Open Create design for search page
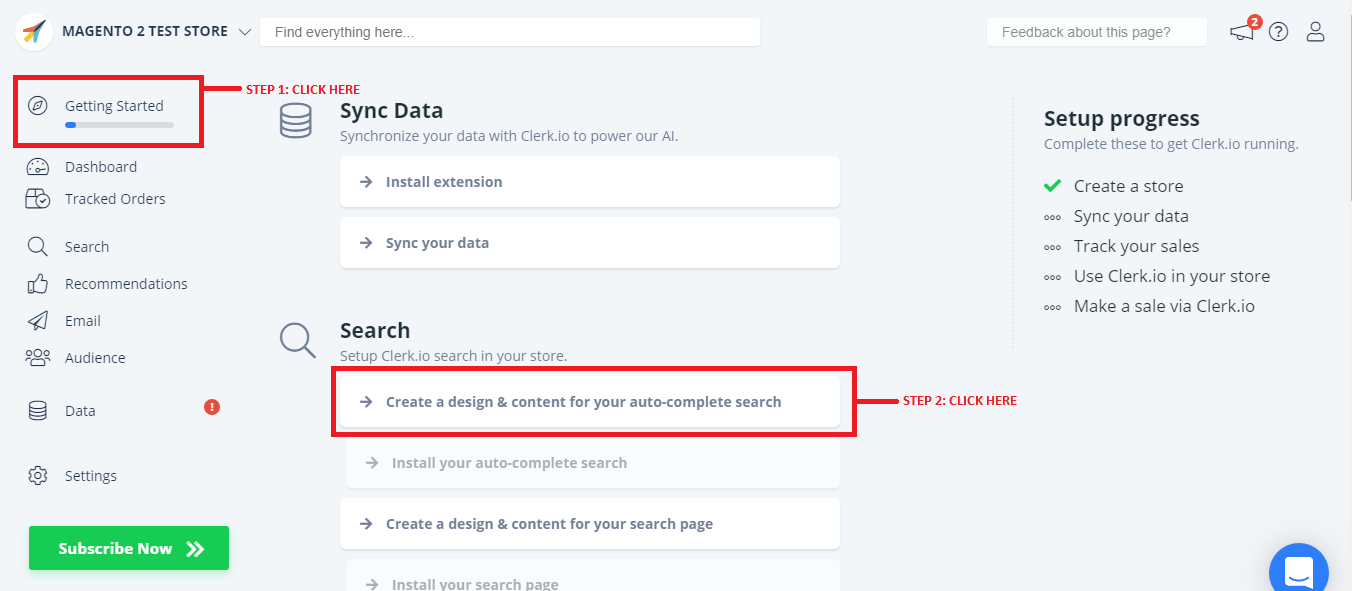 [x=589, y=524]
